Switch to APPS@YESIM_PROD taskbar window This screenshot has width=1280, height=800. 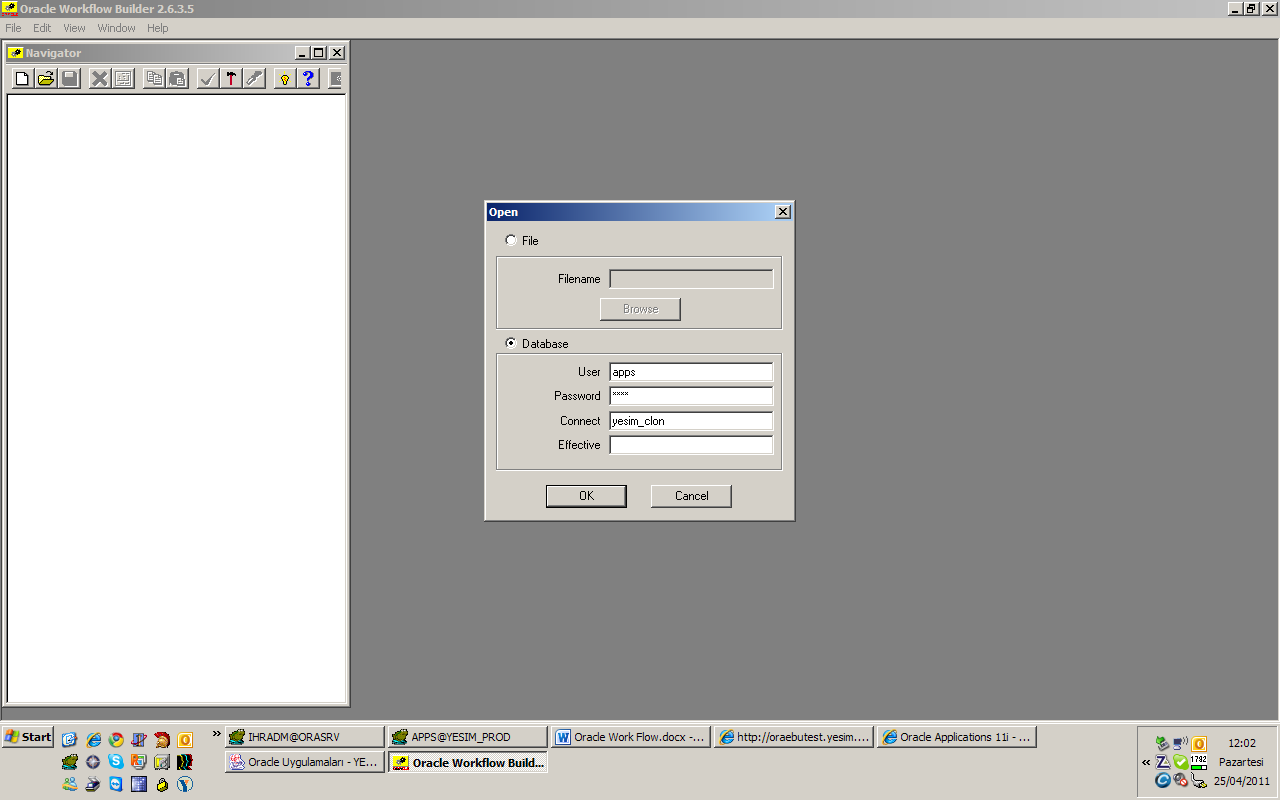468,737
